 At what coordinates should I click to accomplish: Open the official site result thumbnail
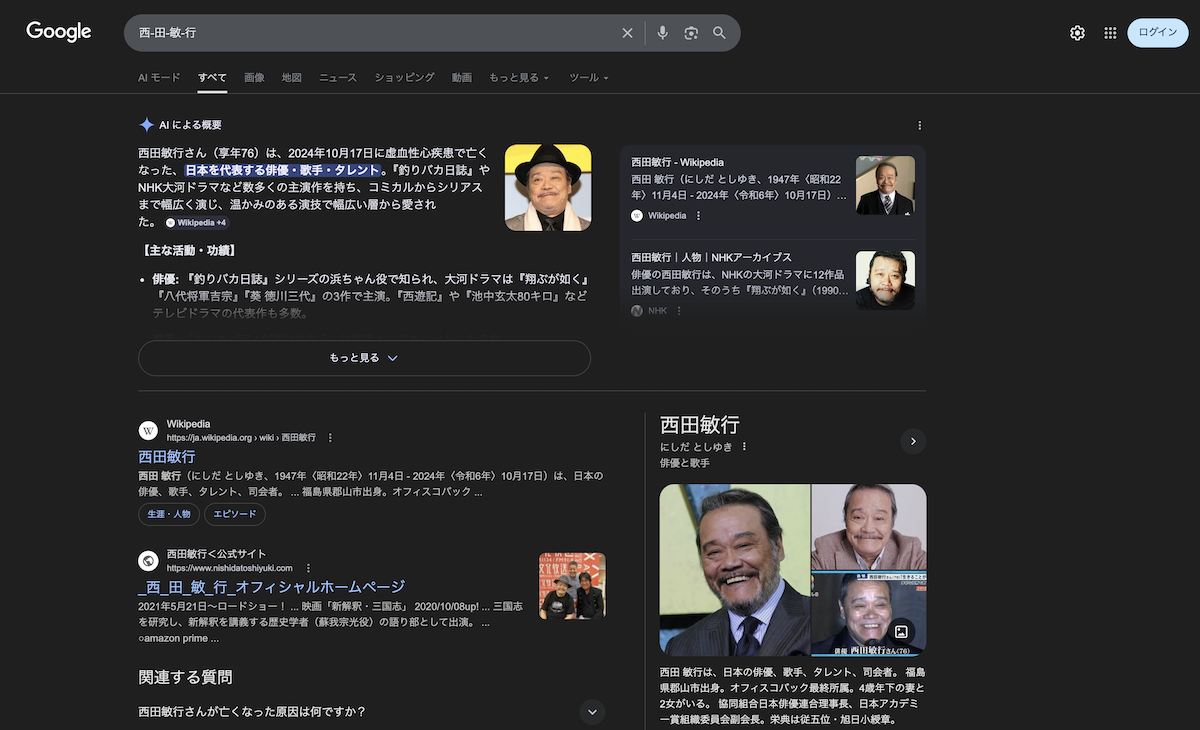[x=572, y=586]
